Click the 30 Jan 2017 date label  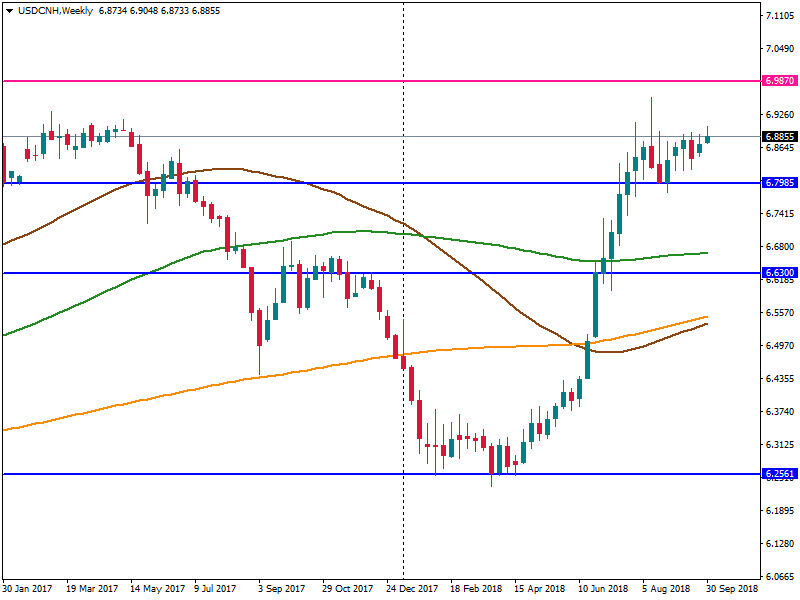28,590
